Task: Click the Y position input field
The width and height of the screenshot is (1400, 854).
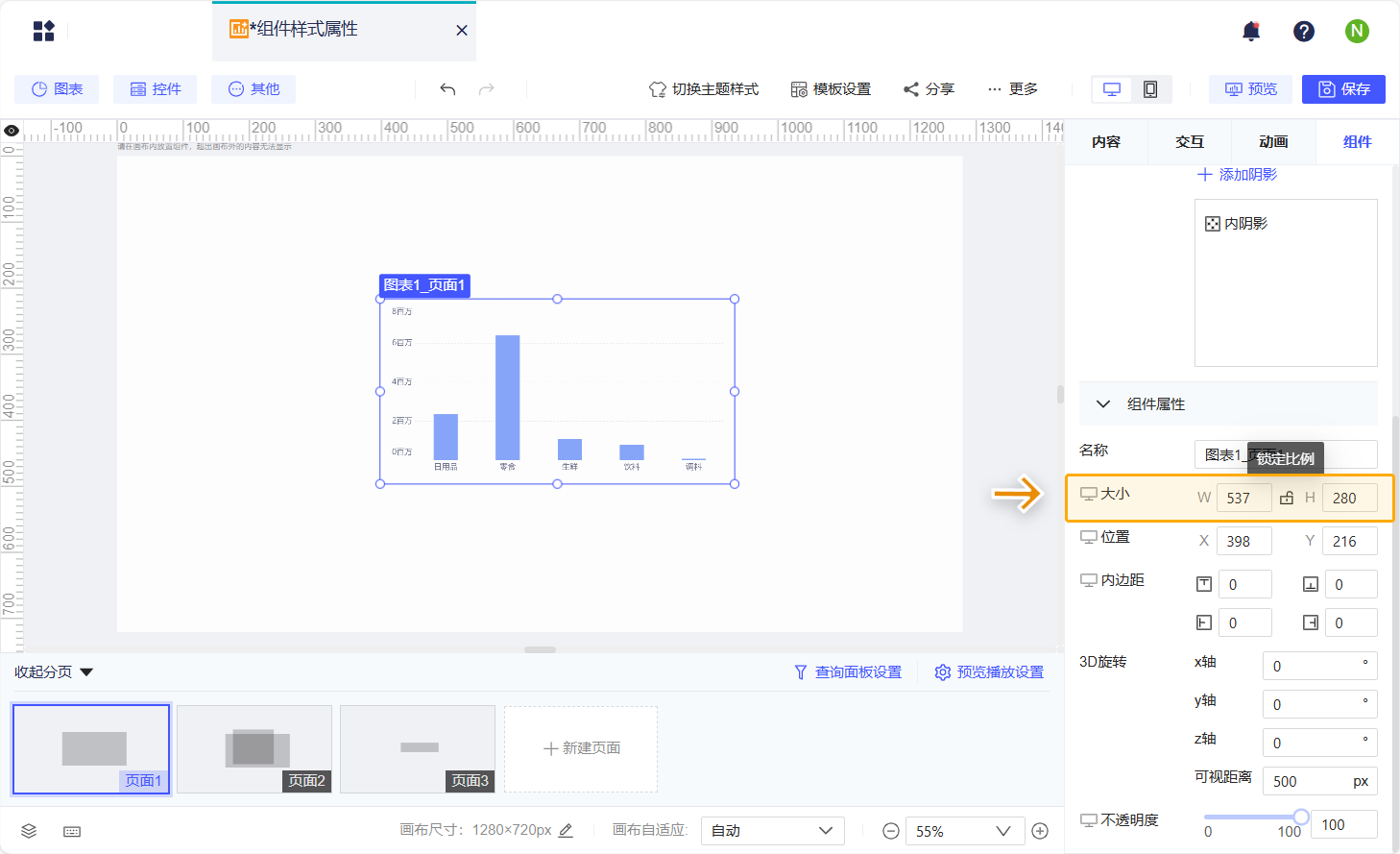Action: [x=1350, y=541]
